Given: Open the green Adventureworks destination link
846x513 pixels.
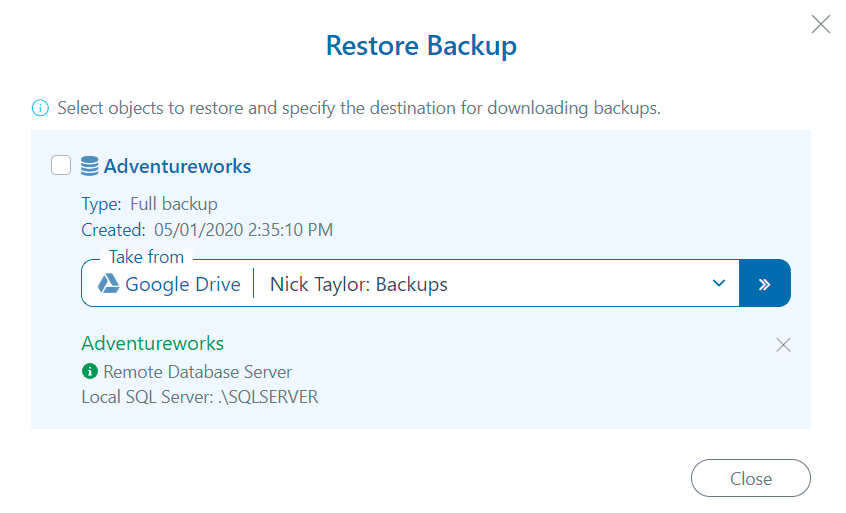Looking at the screenshot, I should click(x=152, y=344).
